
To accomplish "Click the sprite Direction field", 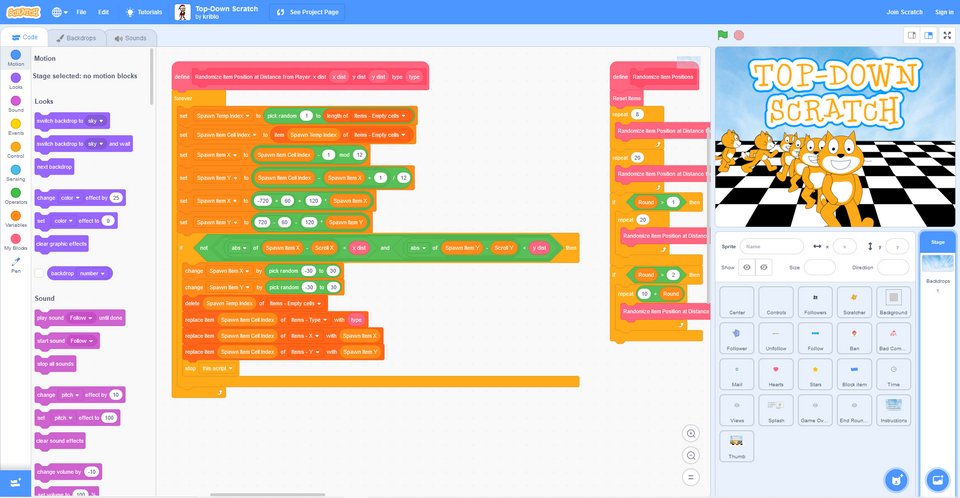I will pyautogui.click(x=893, y=267).
